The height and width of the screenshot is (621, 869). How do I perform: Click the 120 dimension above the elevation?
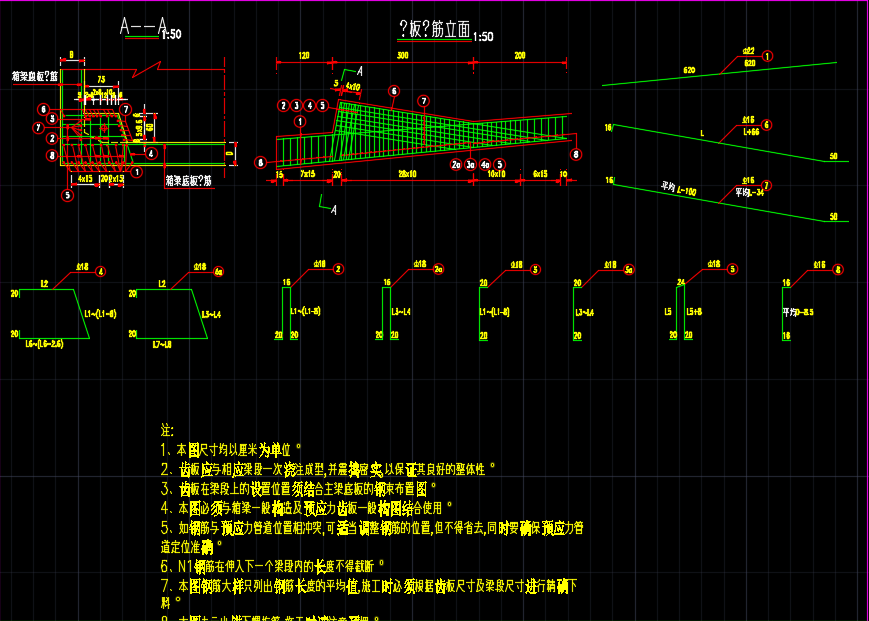click(303, 56)
